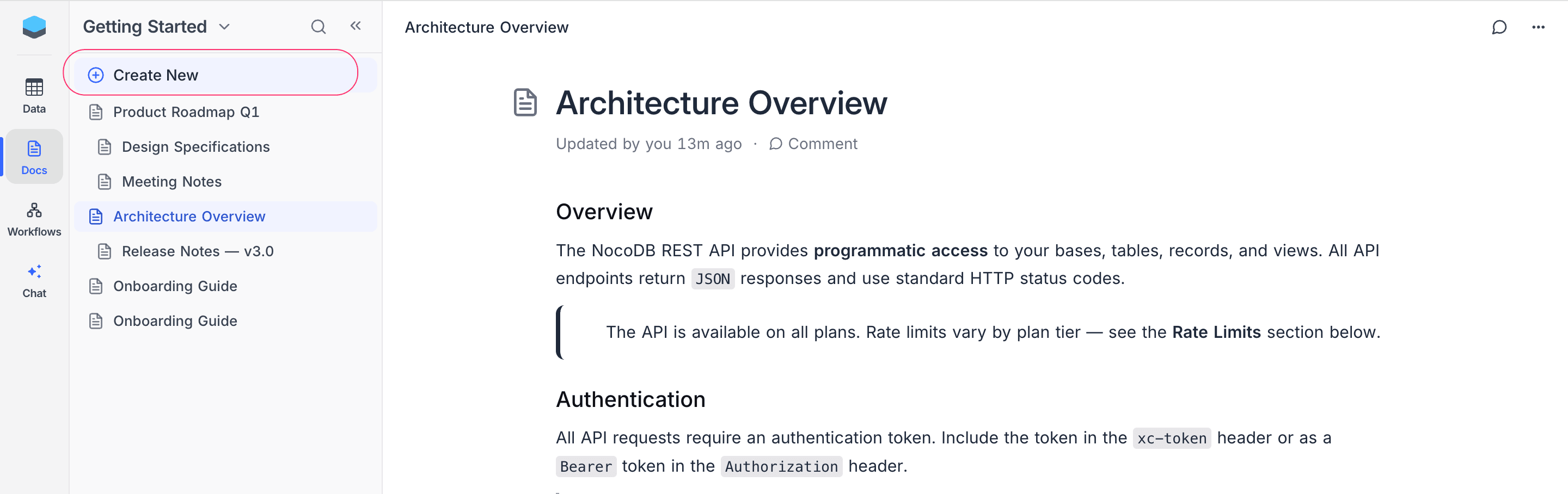Open the Workflows section

point(33,218)
